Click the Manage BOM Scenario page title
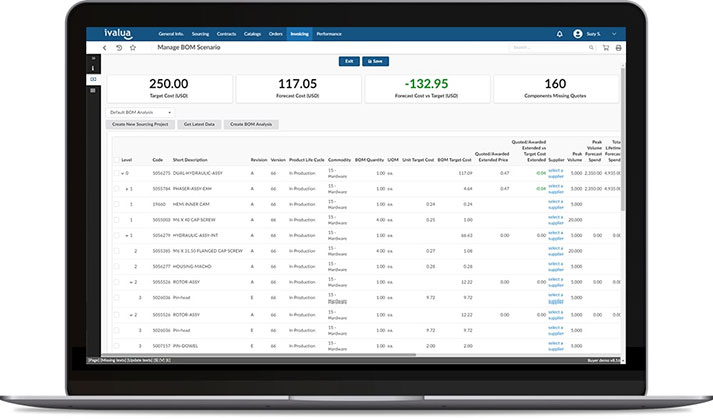Screen dimensions: 713x419 click(x=189, y=47)
